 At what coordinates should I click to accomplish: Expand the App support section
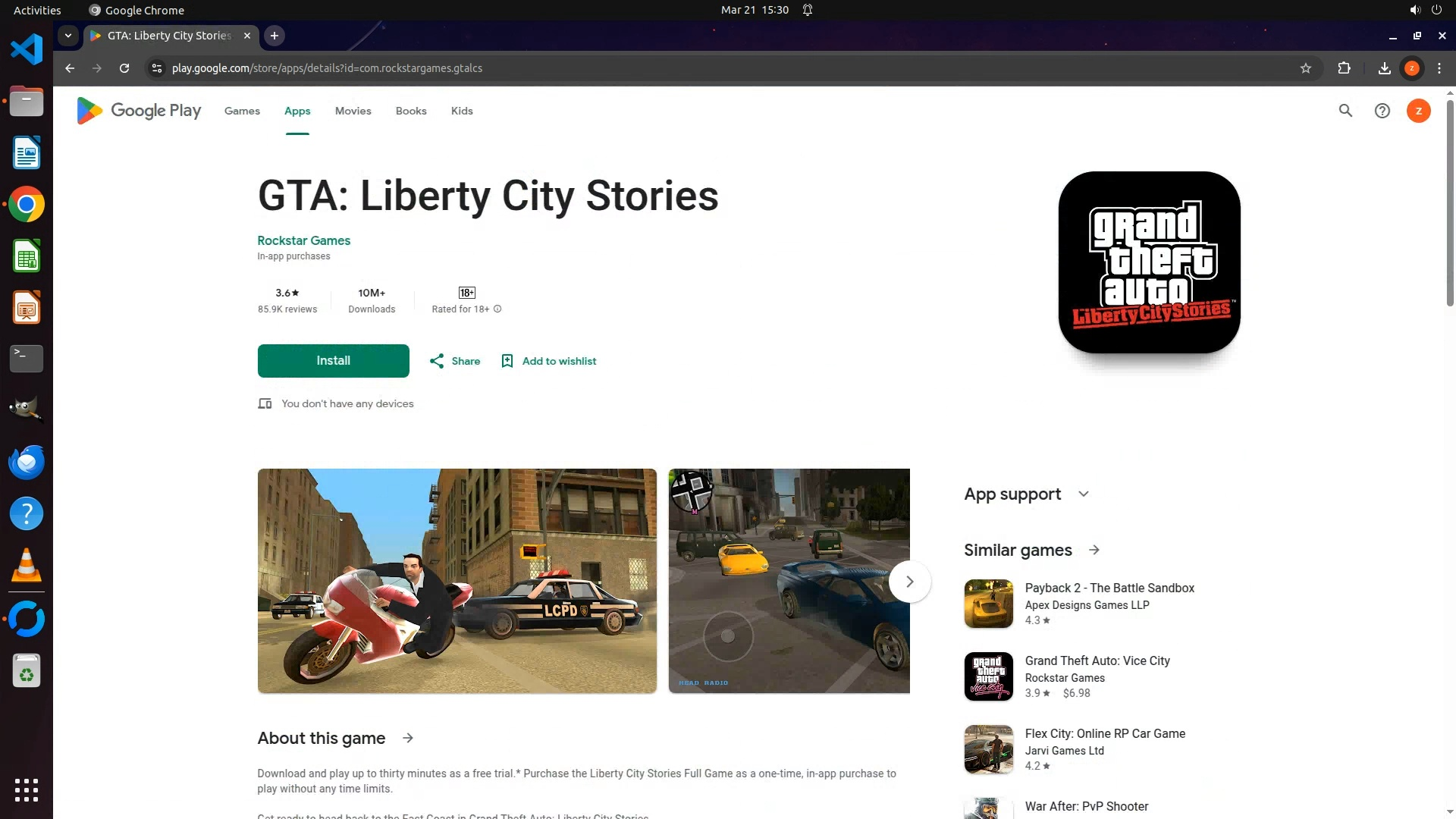point(1083,494)
